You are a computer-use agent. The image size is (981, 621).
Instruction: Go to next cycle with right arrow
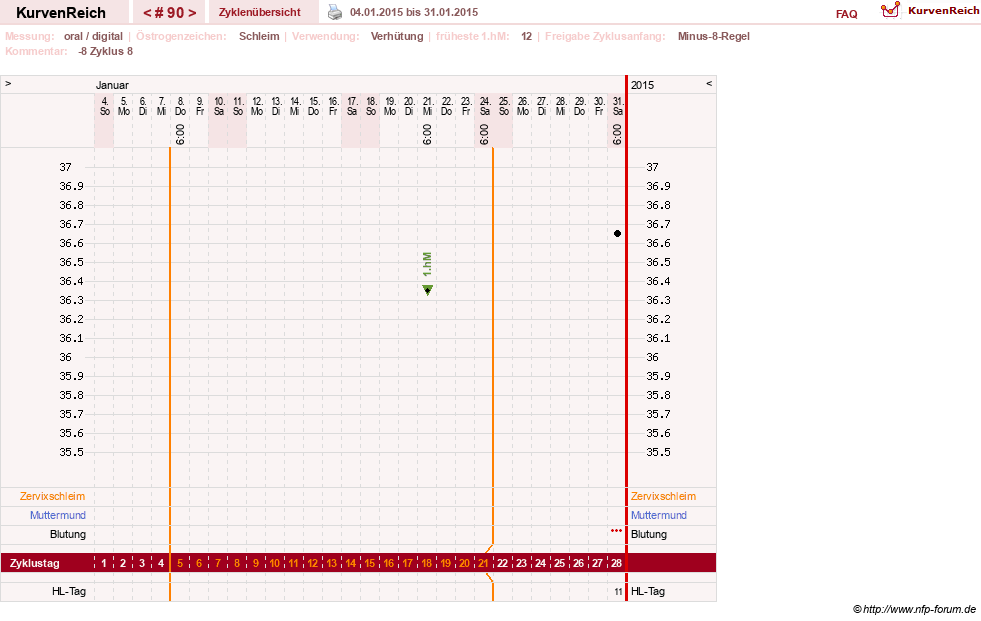(192, 13)
